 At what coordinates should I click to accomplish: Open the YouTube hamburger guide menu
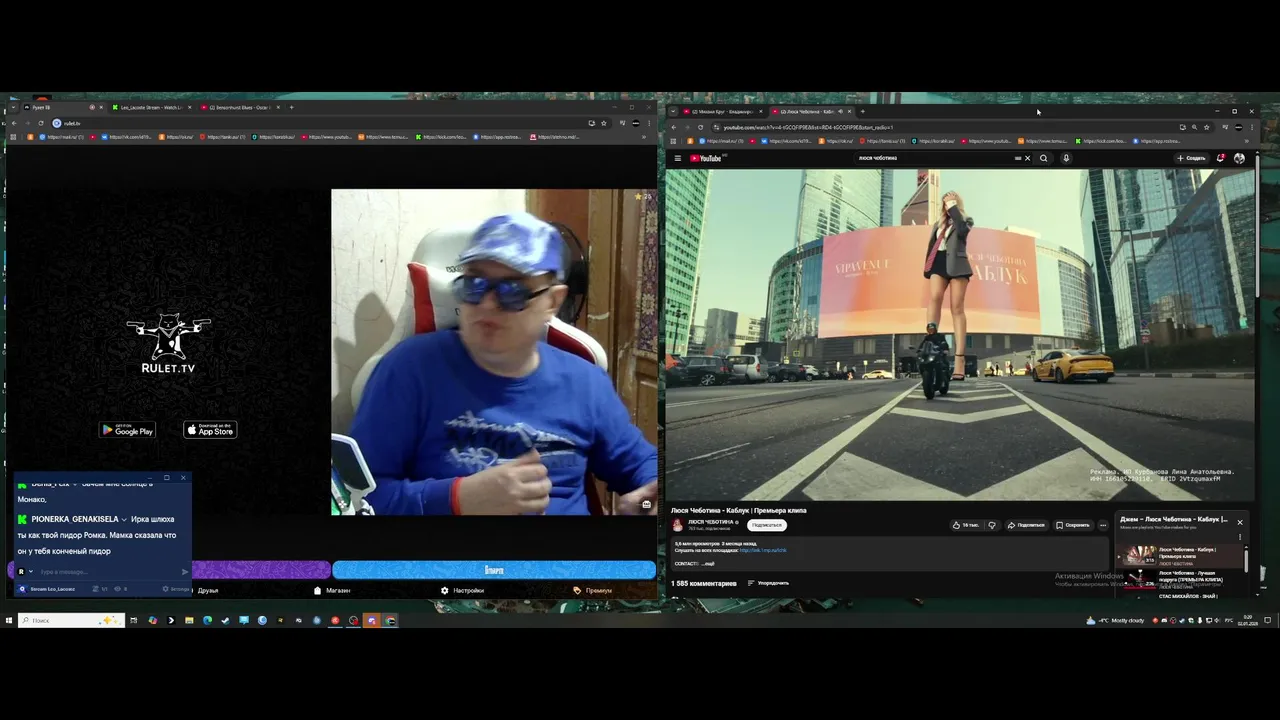click(677, 158)
